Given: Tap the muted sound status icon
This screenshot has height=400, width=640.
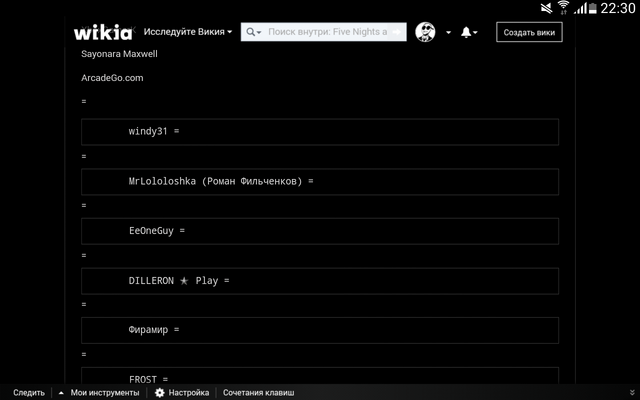Looking at the screenshot, I should click(546, 8).
